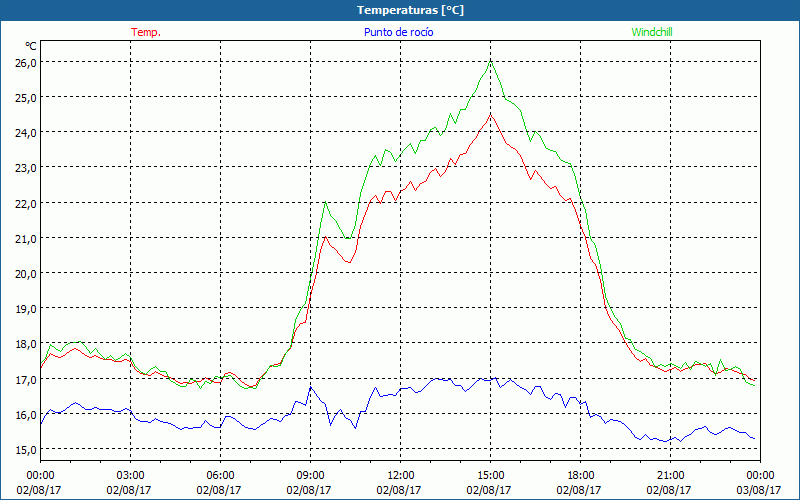
Task: Click the 15:00 time axis label
Action: (x=490, y=475)
